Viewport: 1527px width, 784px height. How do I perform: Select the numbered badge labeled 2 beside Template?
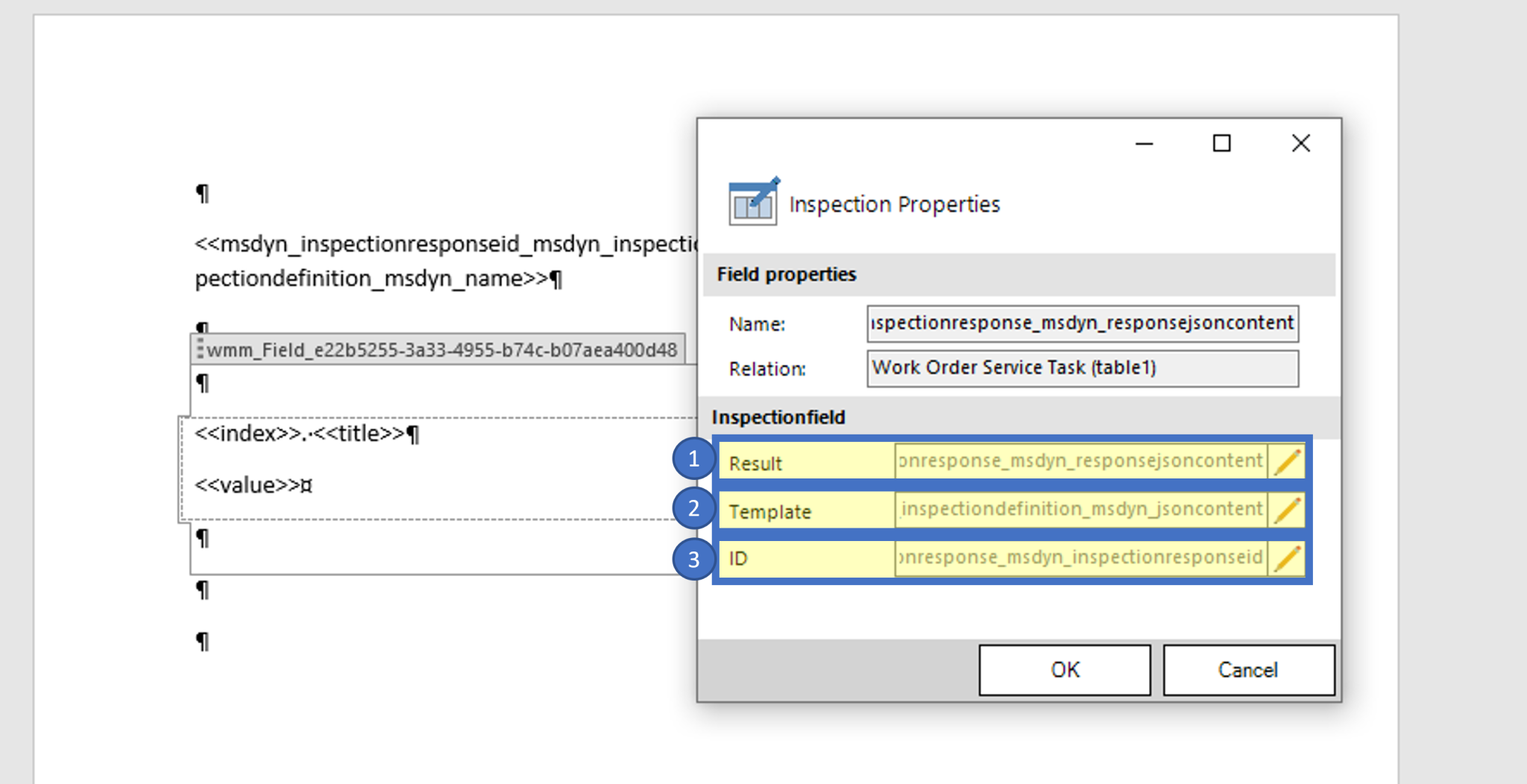(x=693, y=510)
